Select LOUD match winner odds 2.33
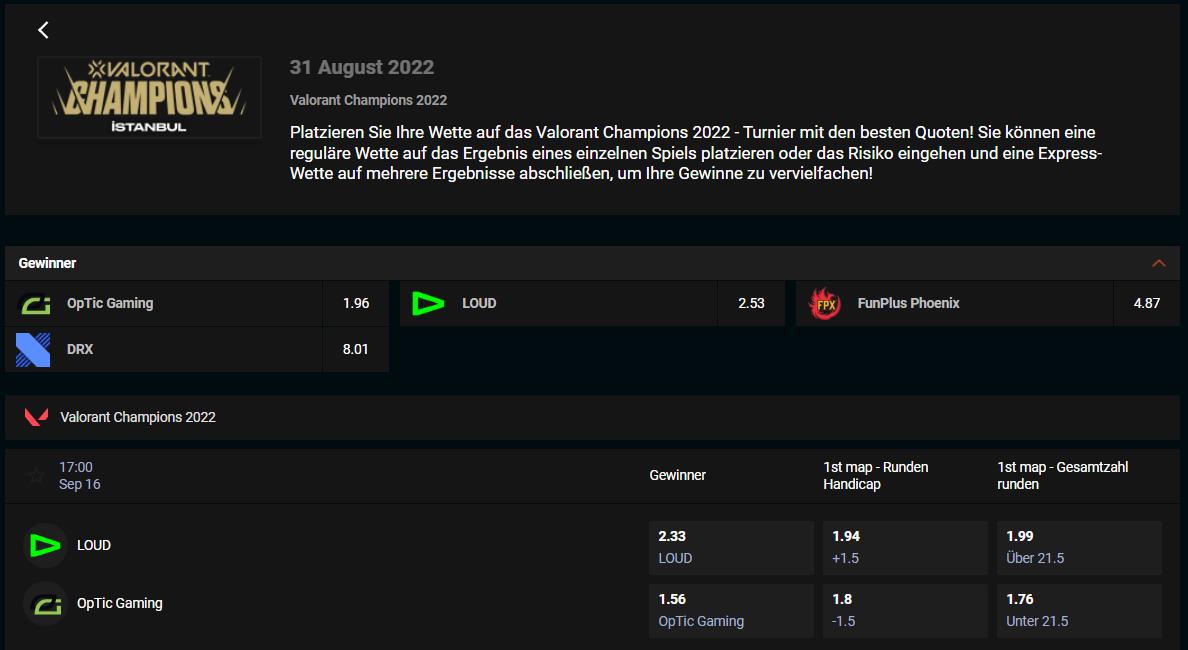Image resolution: width=1188 pixels, height=650 pixels. (731, 547)
